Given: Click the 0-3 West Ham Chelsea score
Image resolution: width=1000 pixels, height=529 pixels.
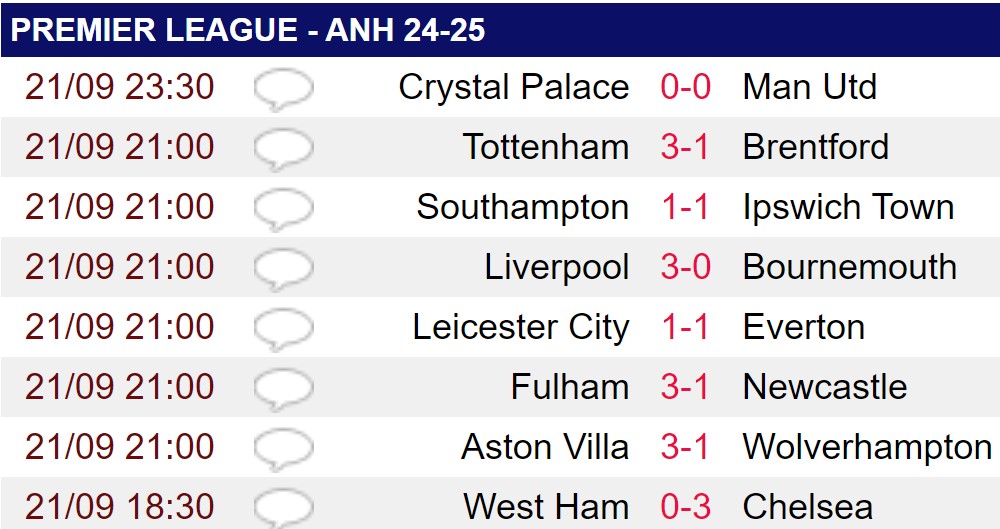Looking at the screenshot, I should [686, 507].
